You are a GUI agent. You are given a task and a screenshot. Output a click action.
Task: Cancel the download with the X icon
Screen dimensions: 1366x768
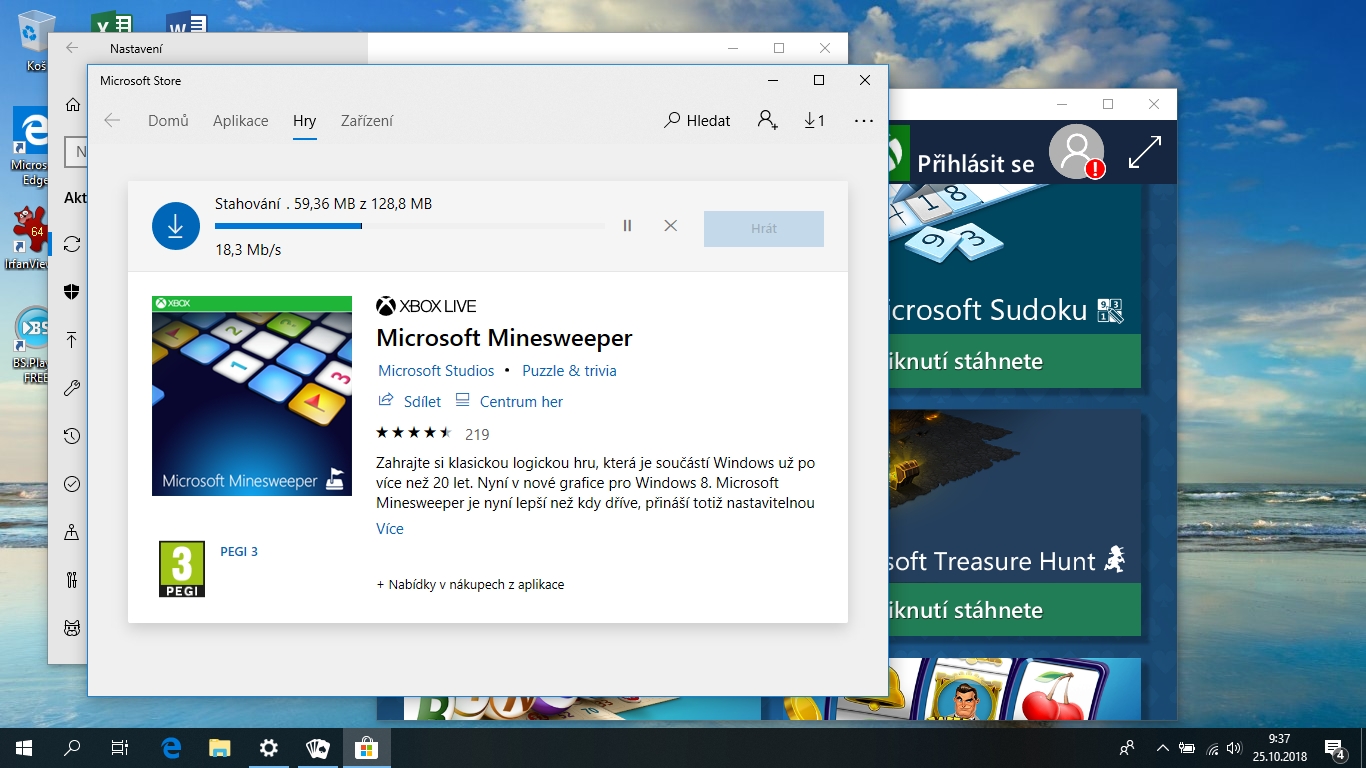671,226
